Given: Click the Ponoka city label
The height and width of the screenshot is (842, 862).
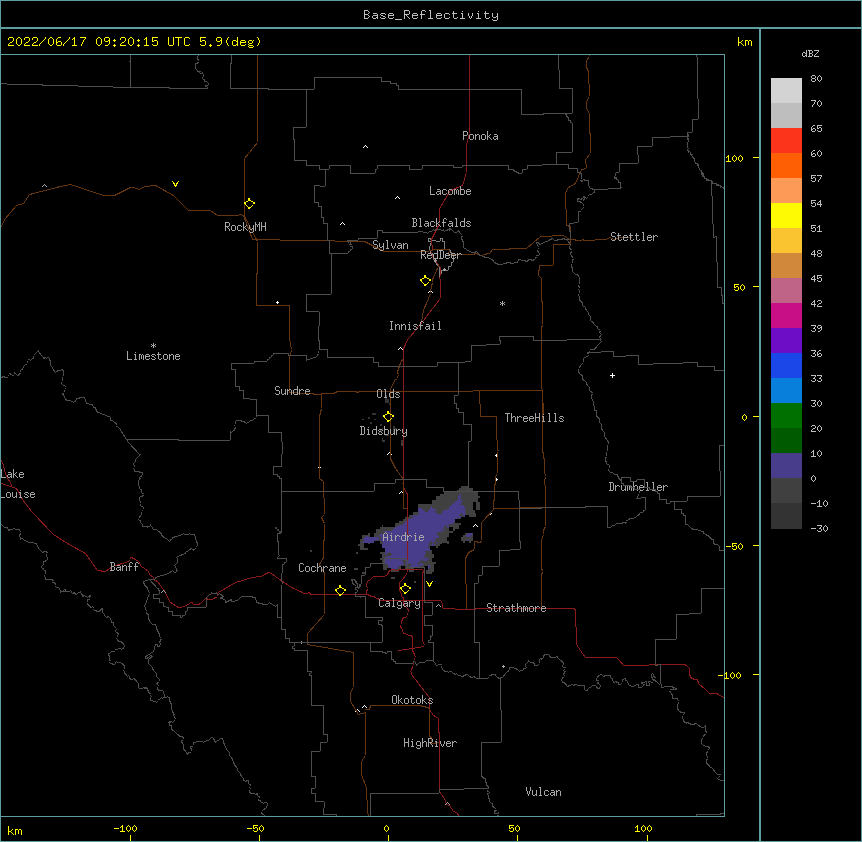Looking at the screenshot, I should point(480,136).
